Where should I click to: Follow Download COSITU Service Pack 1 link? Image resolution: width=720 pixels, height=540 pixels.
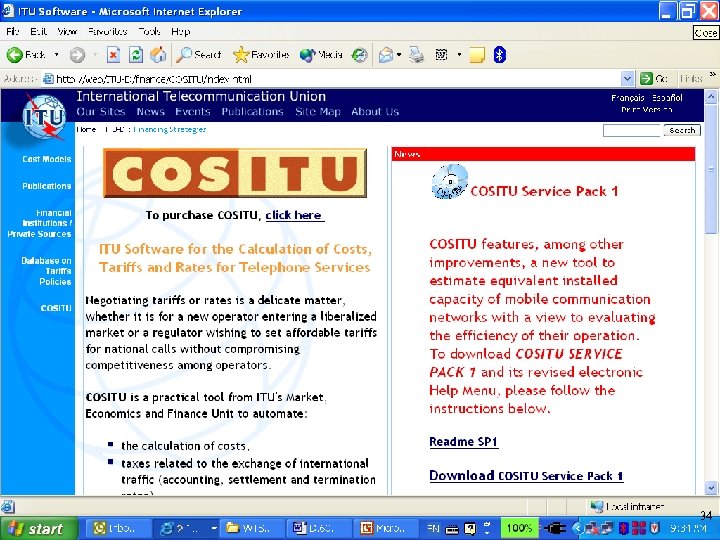tap(526, 476)
